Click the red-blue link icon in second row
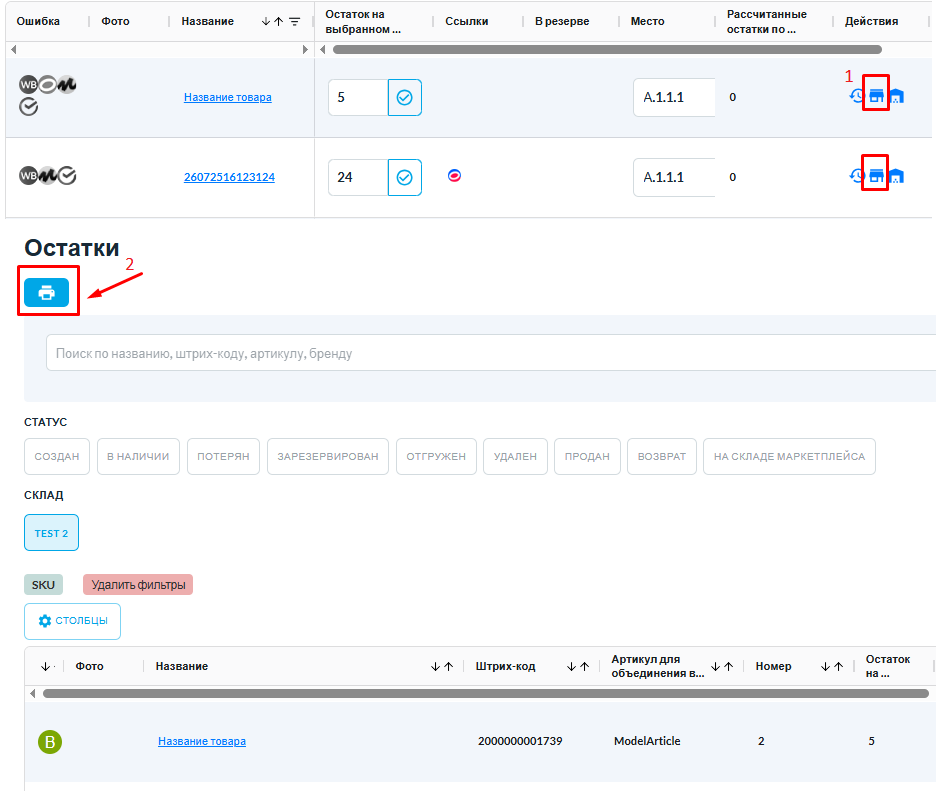941x791 pixels. click(454, 175)
